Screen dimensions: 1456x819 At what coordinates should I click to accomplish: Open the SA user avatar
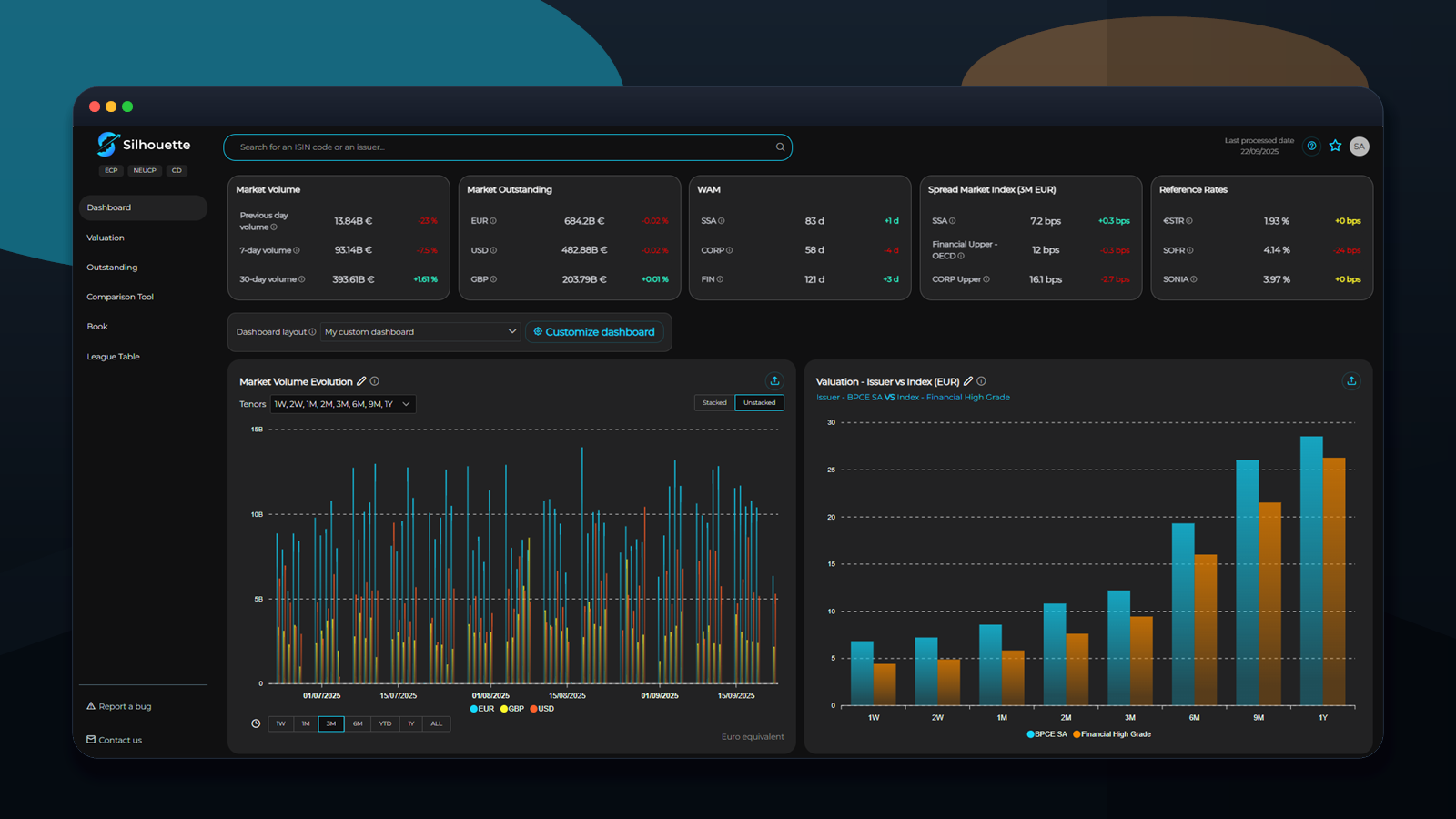pyautogui.click(x=1360, y=147)
